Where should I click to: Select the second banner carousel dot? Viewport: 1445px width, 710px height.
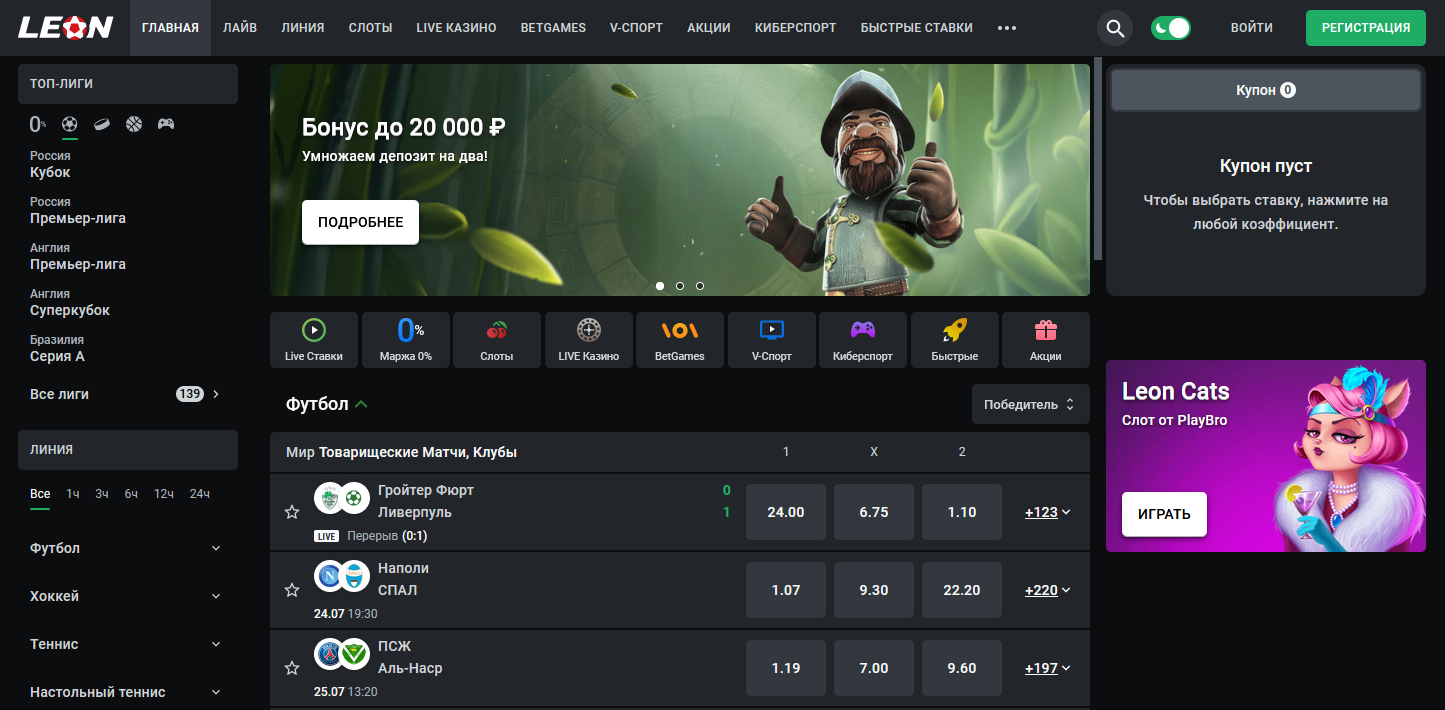(680, 286)
